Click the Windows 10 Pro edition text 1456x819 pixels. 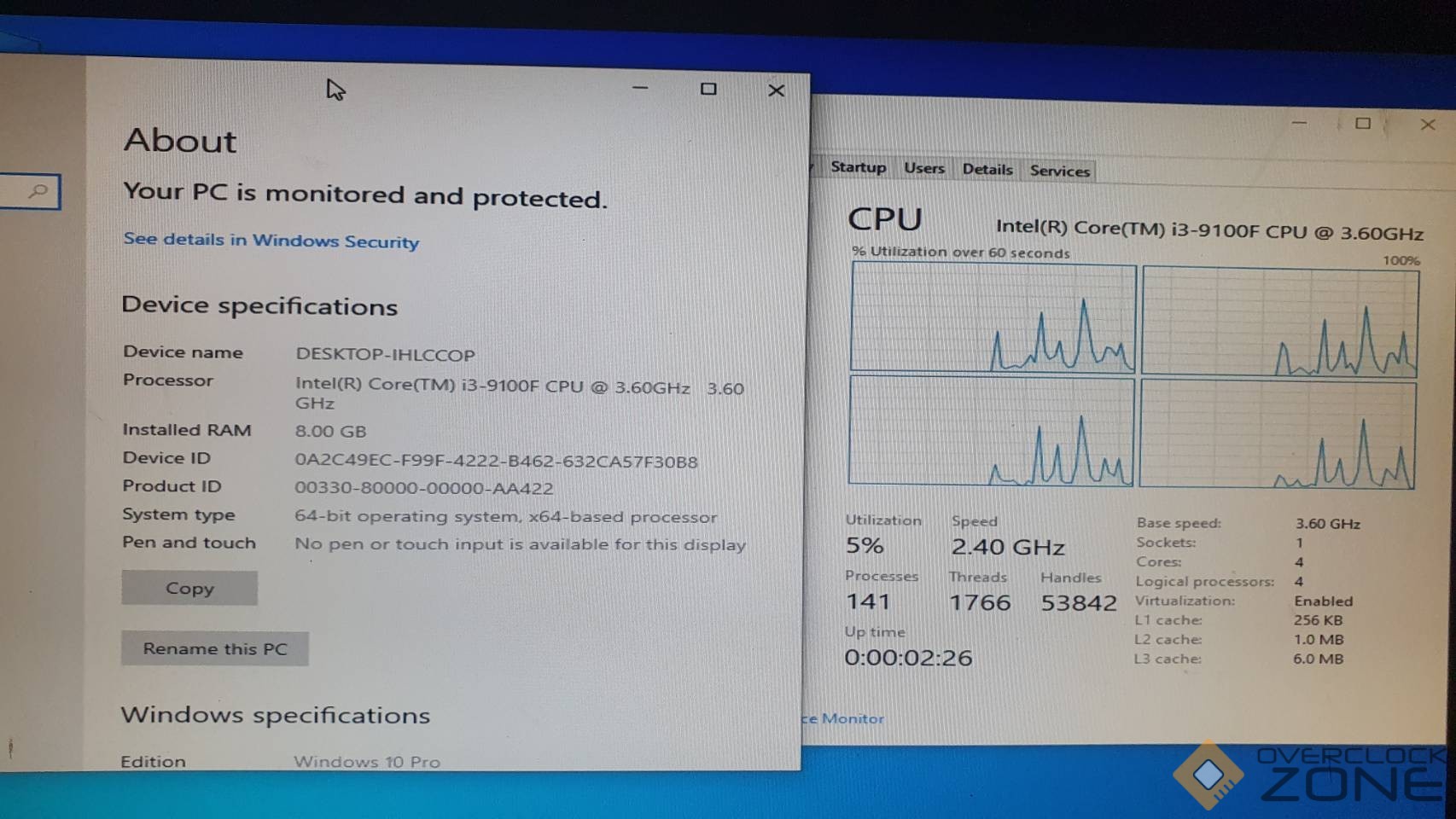367,761
